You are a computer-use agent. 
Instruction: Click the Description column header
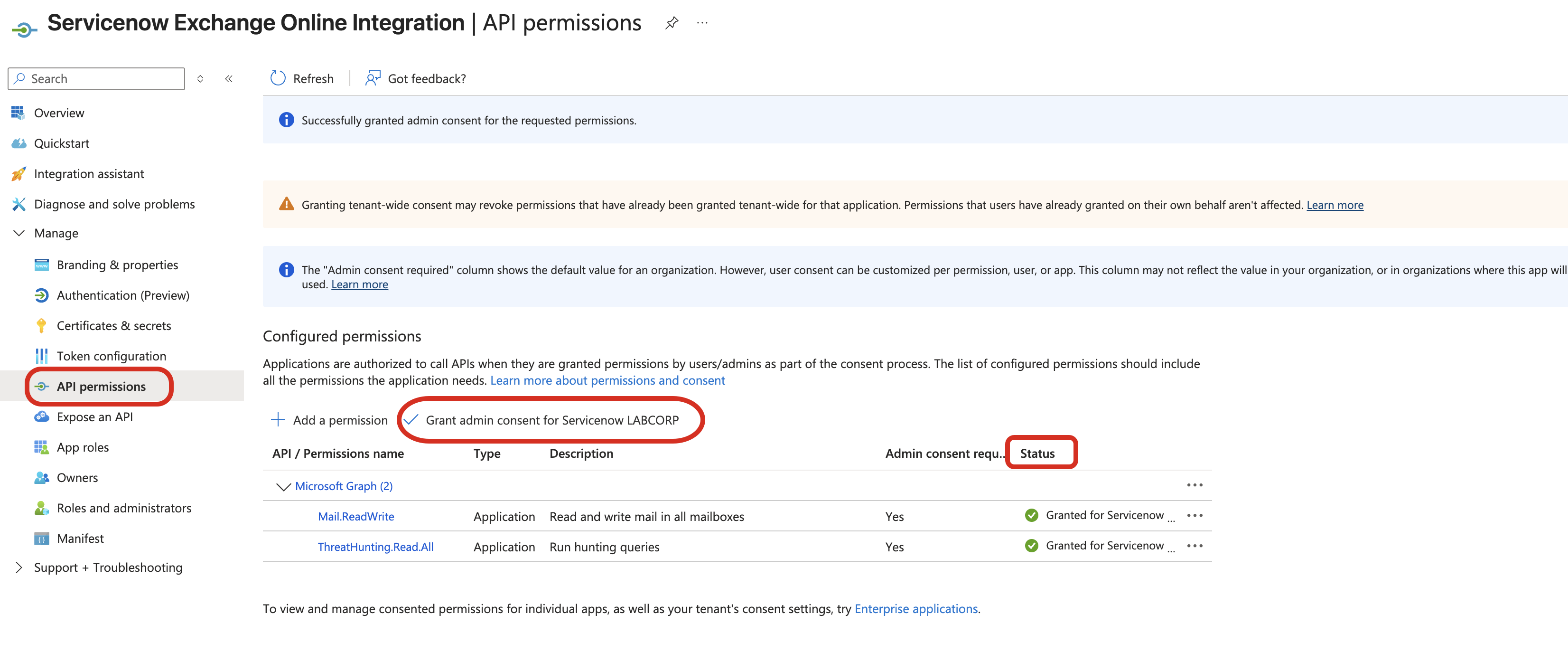[x=581, y=454]
